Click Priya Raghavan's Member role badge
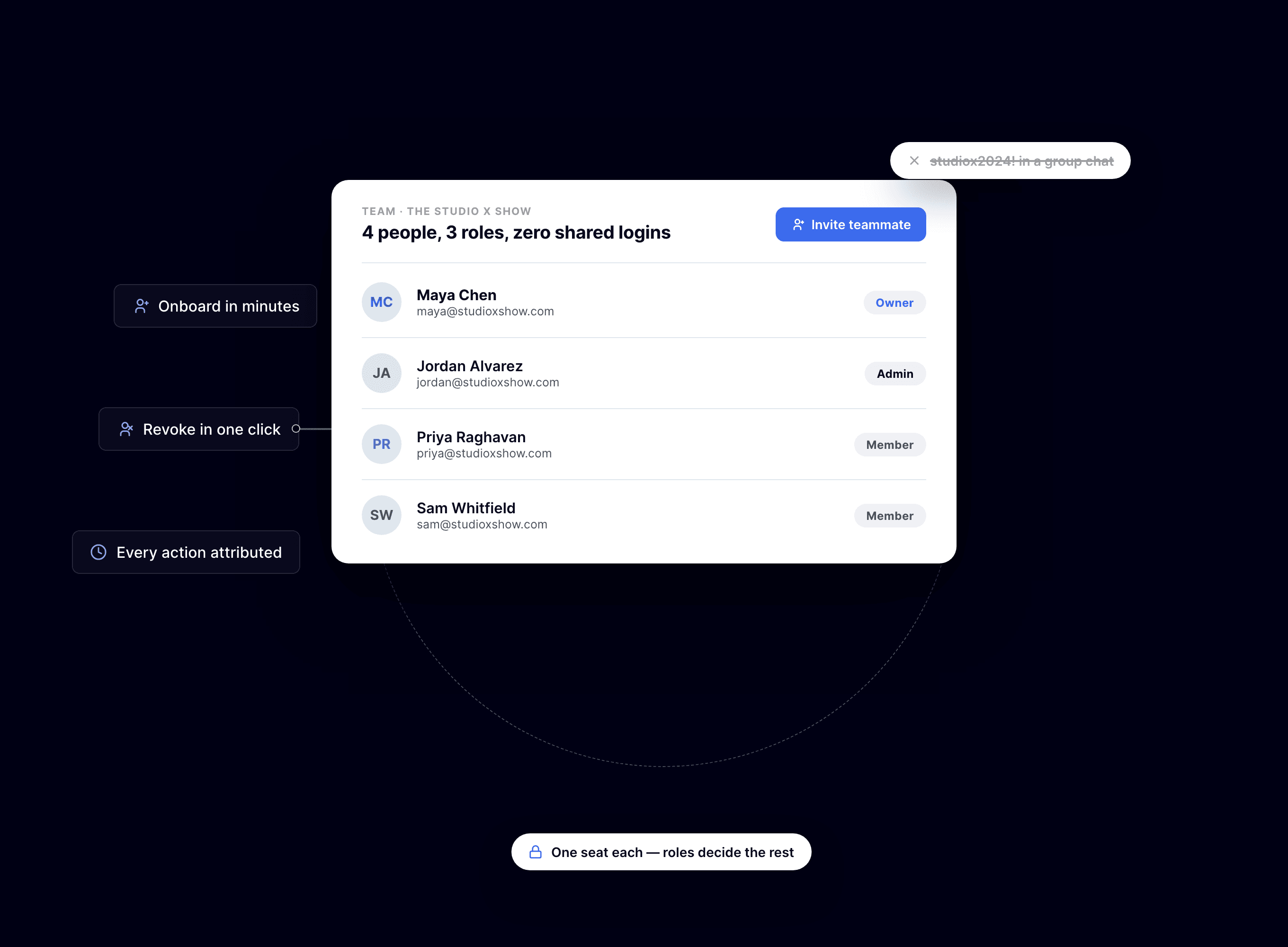Image resolution: width=1288 pixels, height=947 pixels. pos(890,445)
